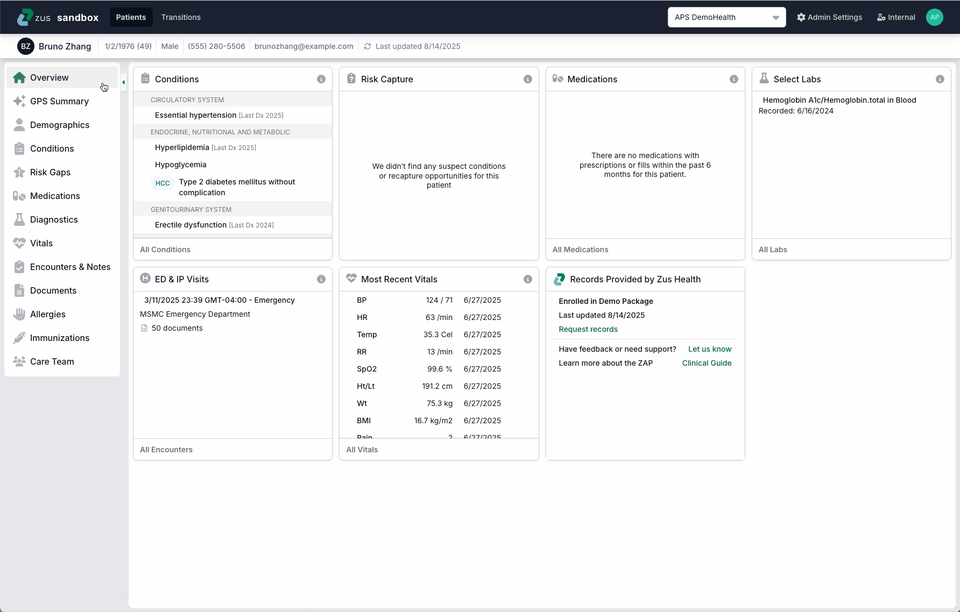The height and width of the screenshot is (612, 960).
Task: Open the All Conditions link
Action: pyautogui.click(x=165, y=250)
